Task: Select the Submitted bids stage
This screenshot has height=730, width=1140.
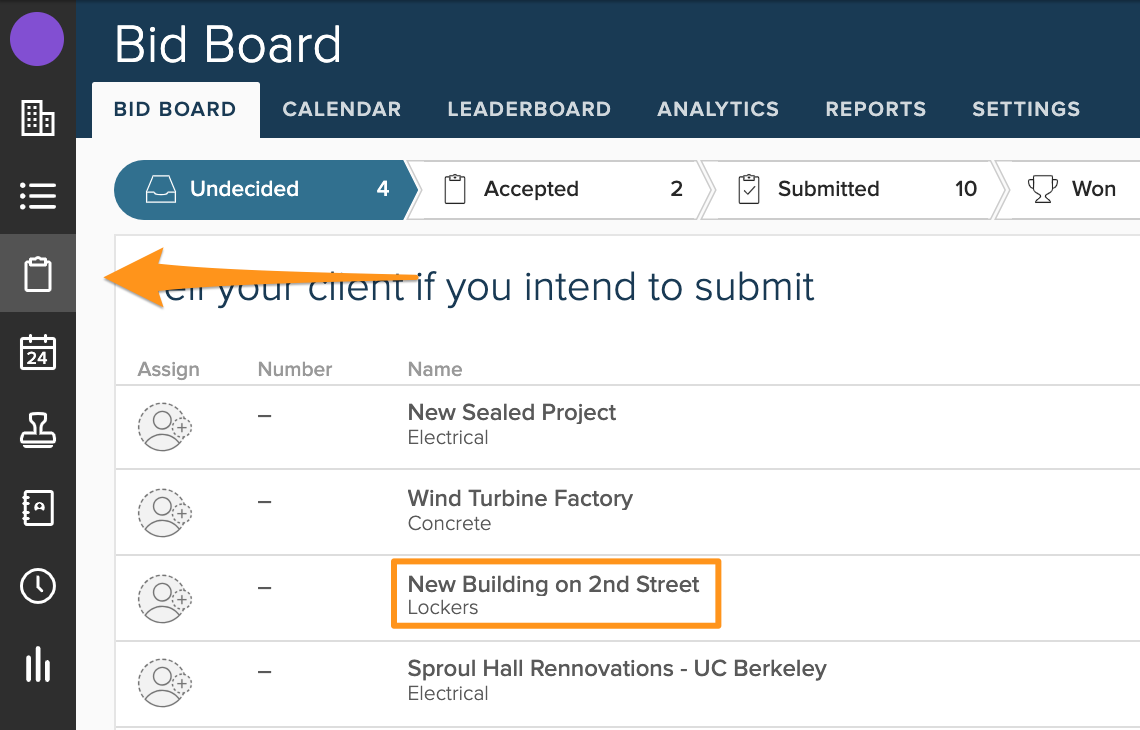Action: tap(850, 189)
